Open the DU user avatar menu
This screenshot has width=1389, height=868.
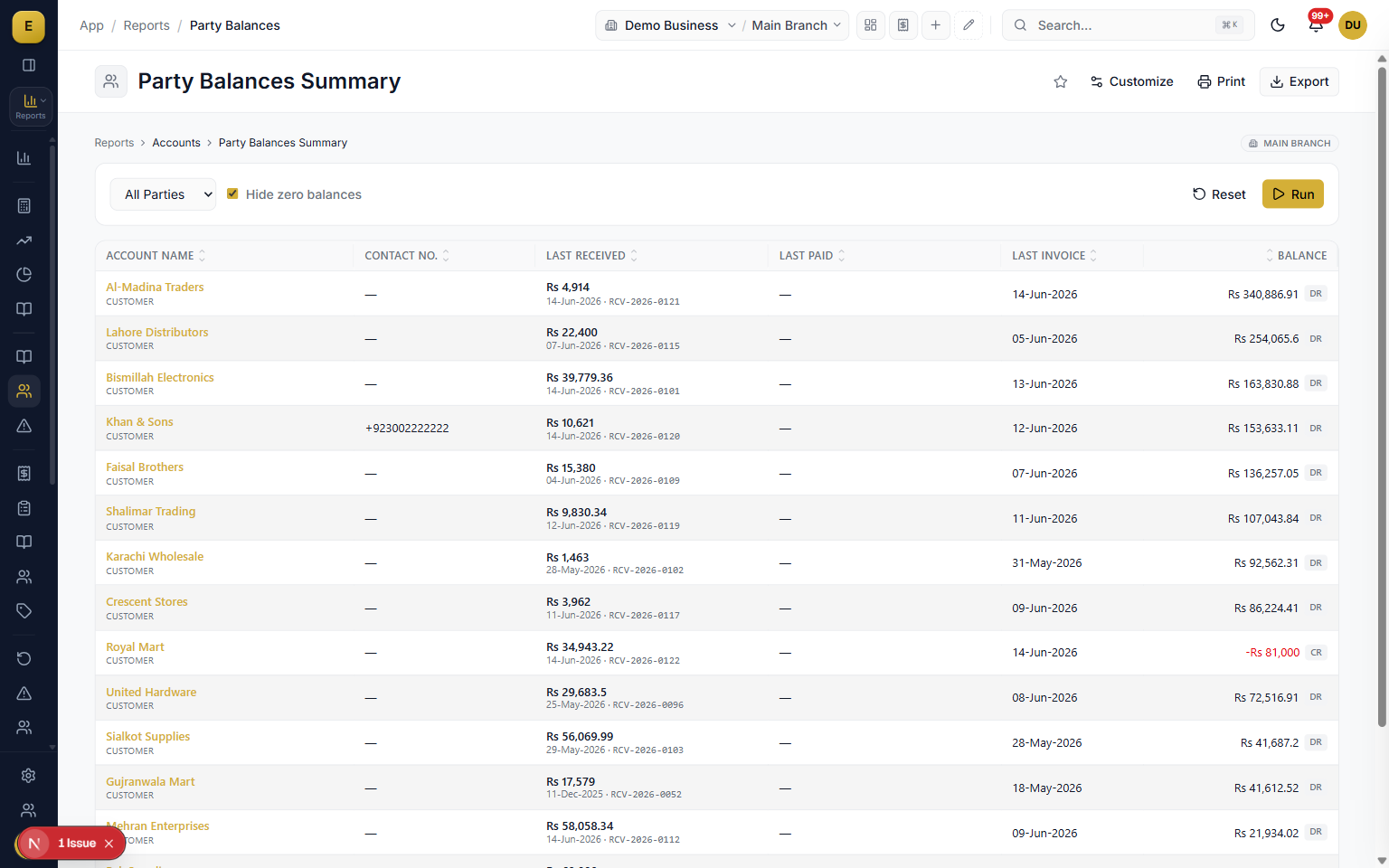coord(1353,25)
